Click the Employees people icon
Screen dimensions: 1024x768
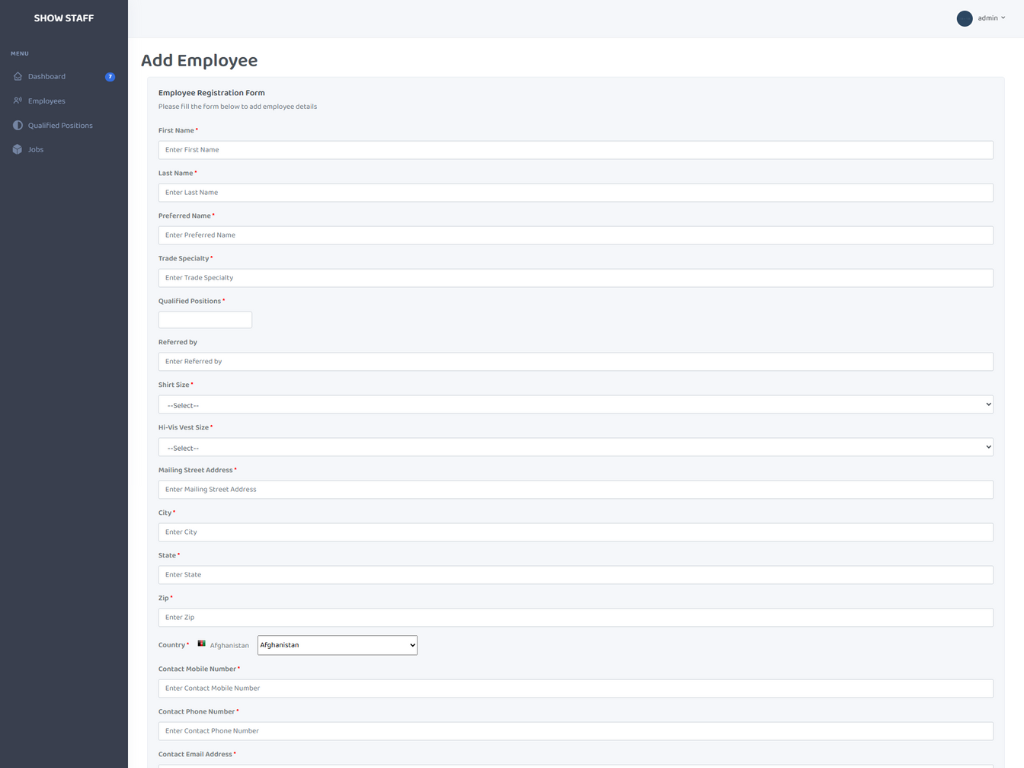(x=18, y=101)
